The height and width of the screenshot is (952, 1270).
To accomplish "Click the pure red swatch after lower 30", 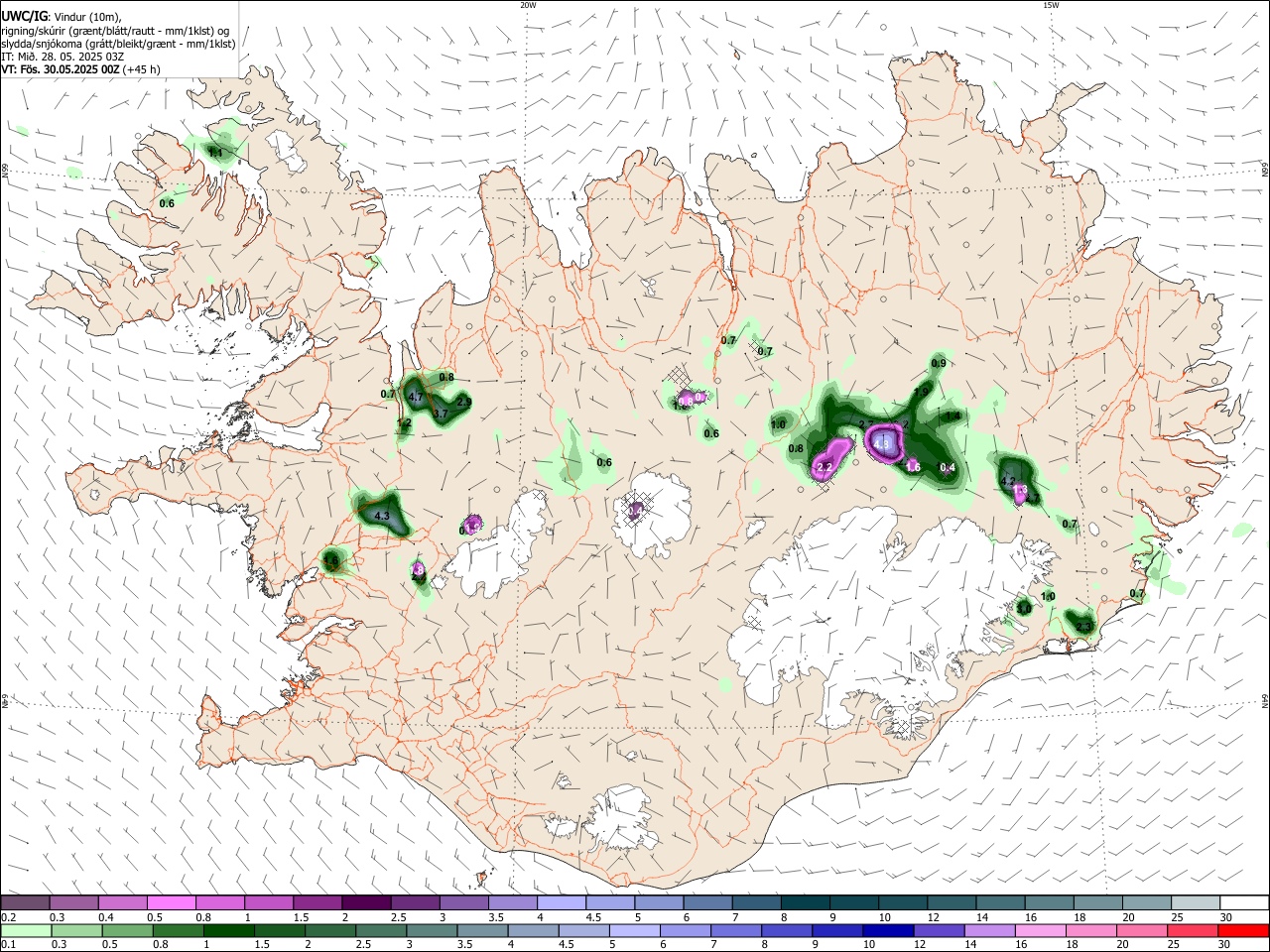I will coord(1242,931).
